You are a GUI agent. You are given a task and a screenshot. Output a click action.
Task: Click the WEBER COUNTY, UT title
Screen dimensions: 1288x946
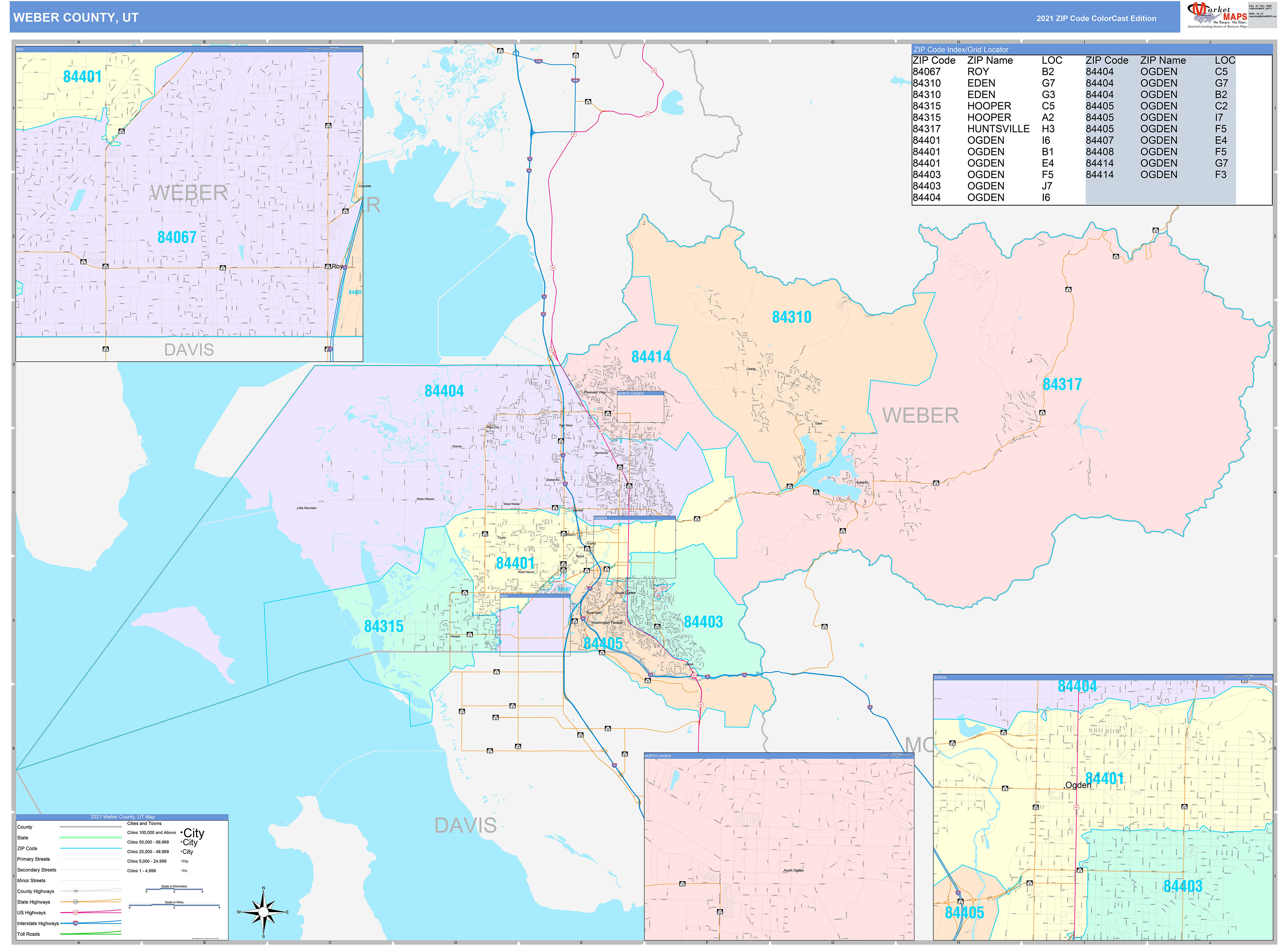coord(76,18)
